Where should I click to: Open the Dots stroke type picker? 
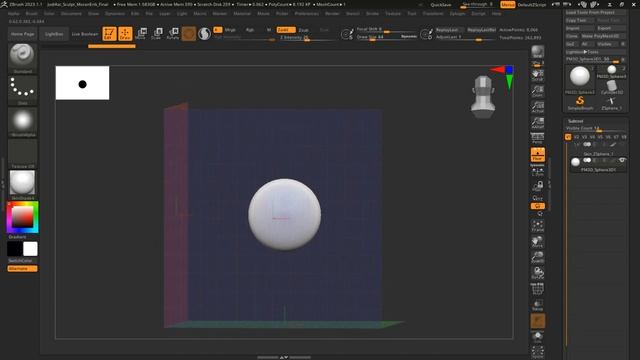coord(22,90)
